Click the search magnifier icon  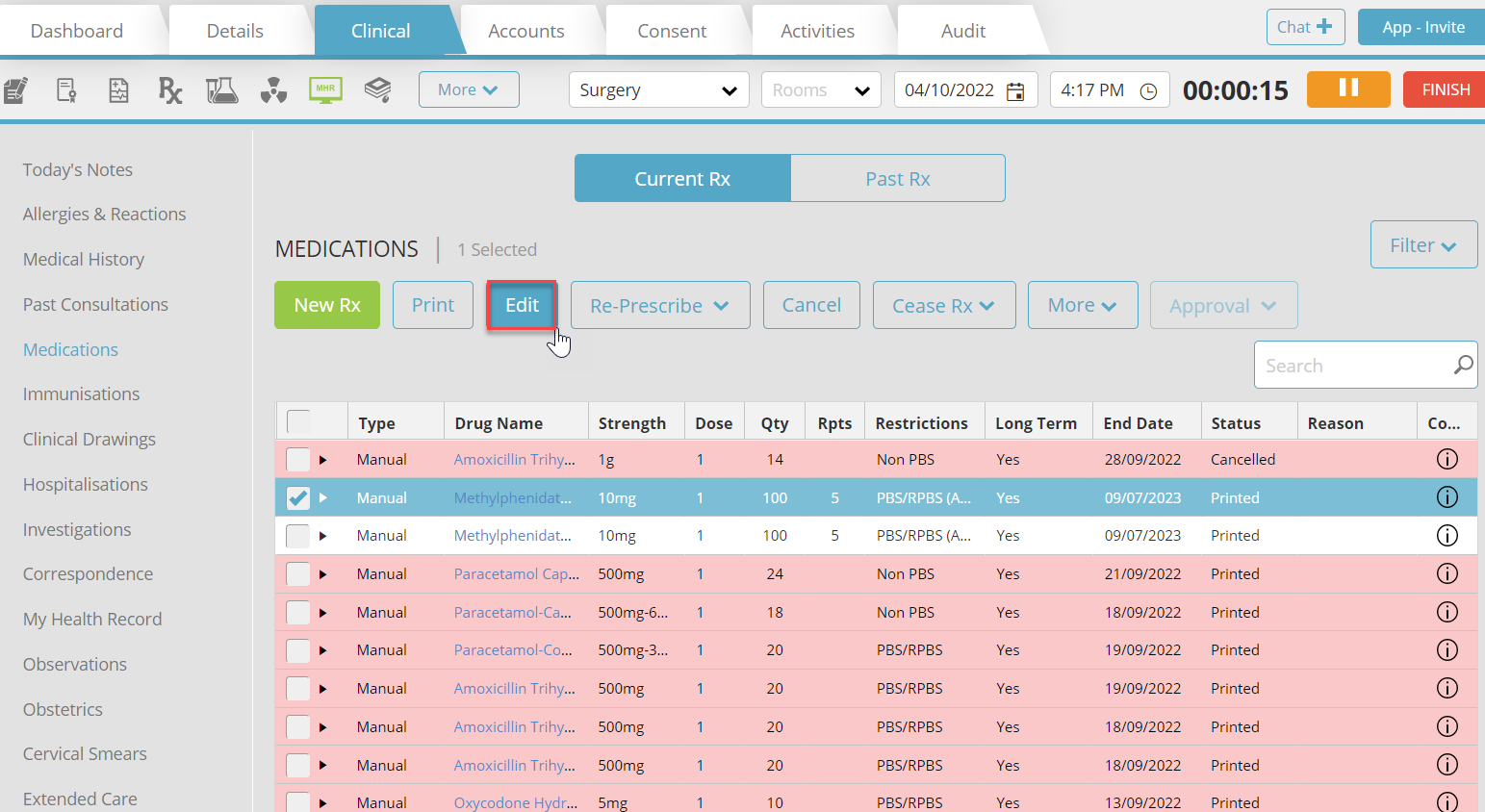1463,365
